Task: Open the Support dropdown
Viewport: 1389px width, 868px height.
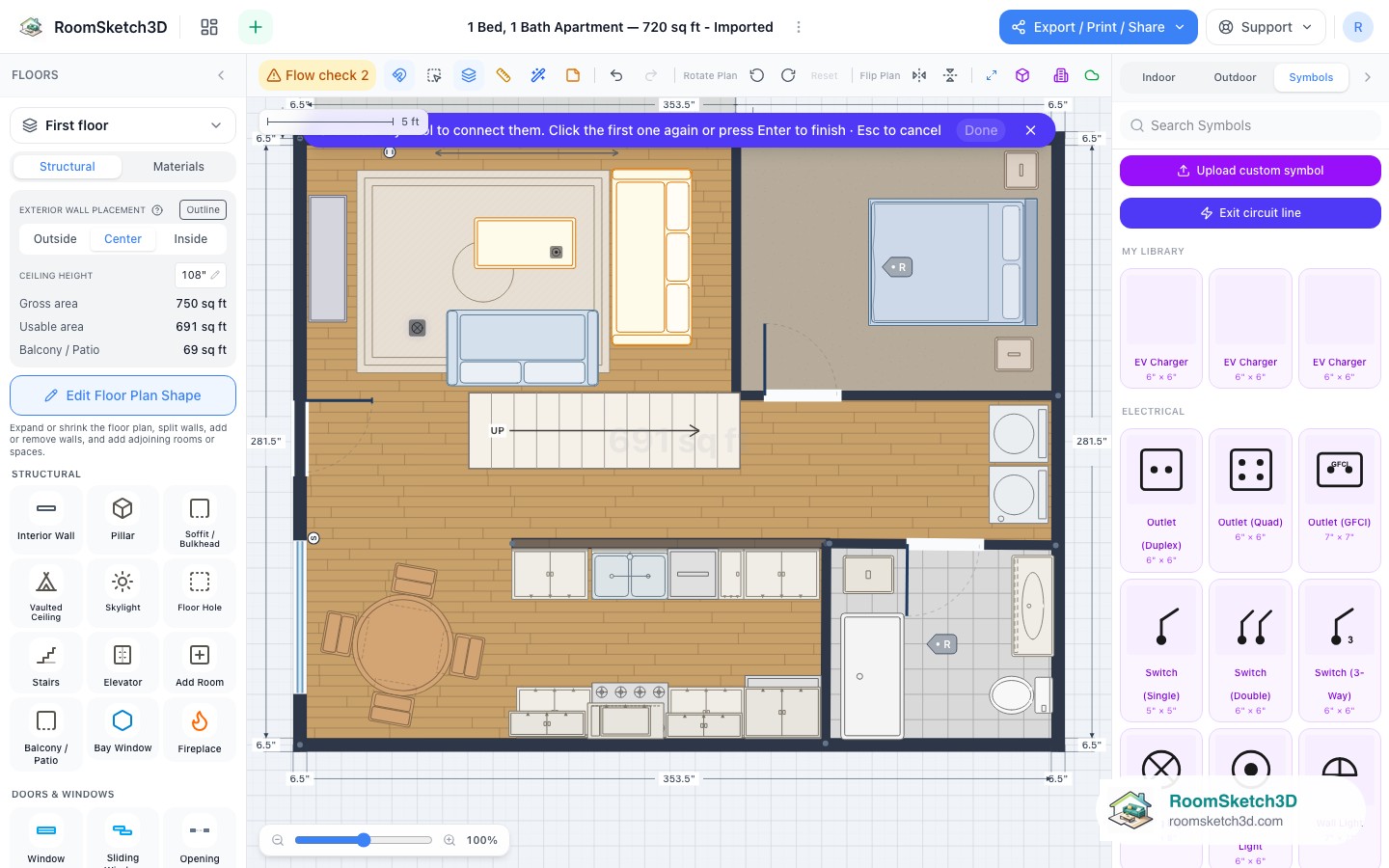Action: 1266,27
